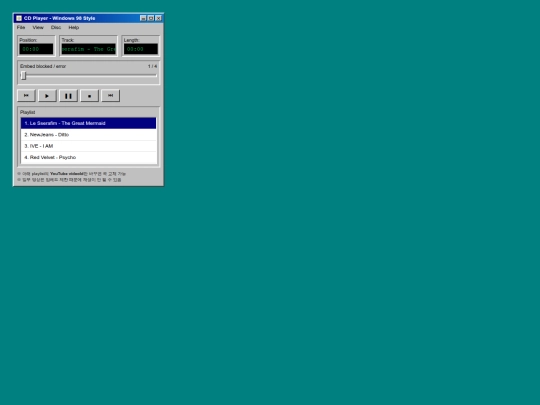
Task: Select Red Velvet - Psycho in playlist
Action: point(89,157)
